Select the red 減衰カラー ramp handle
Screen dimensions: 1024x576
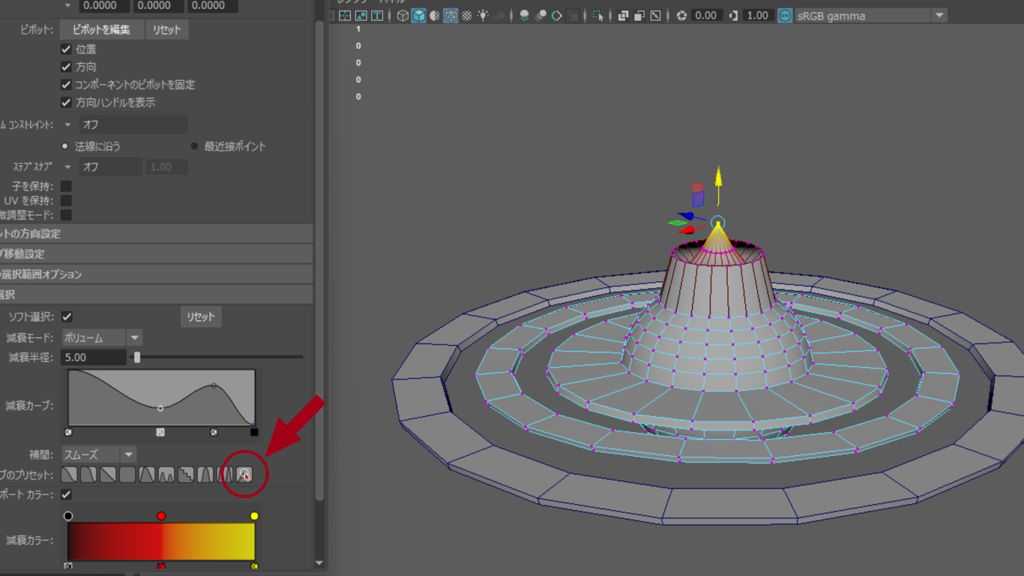coord(161,516)
